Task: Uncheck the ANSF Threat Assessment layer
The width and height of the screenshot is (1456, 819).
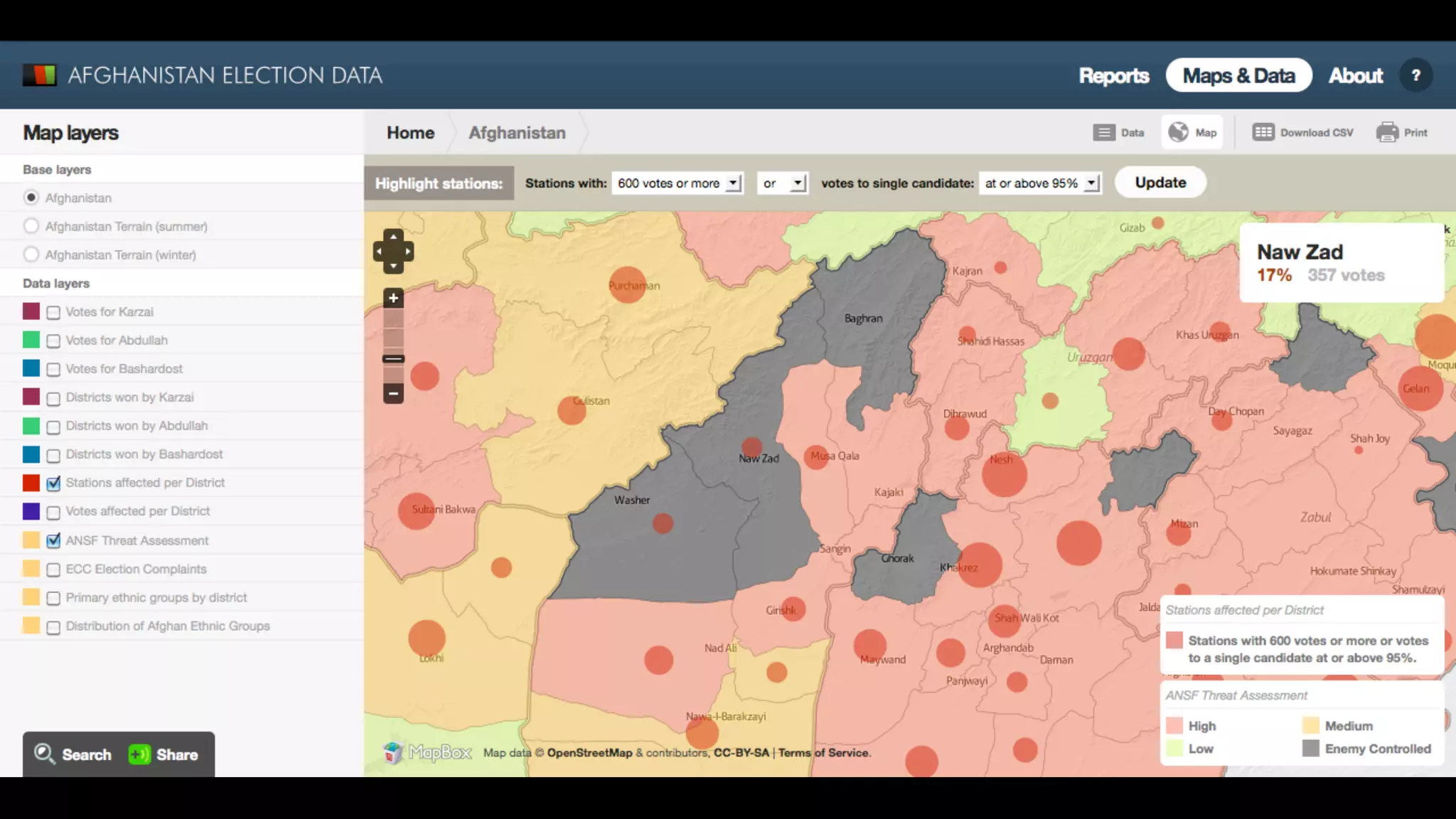Action: click(x=53, y=541)
